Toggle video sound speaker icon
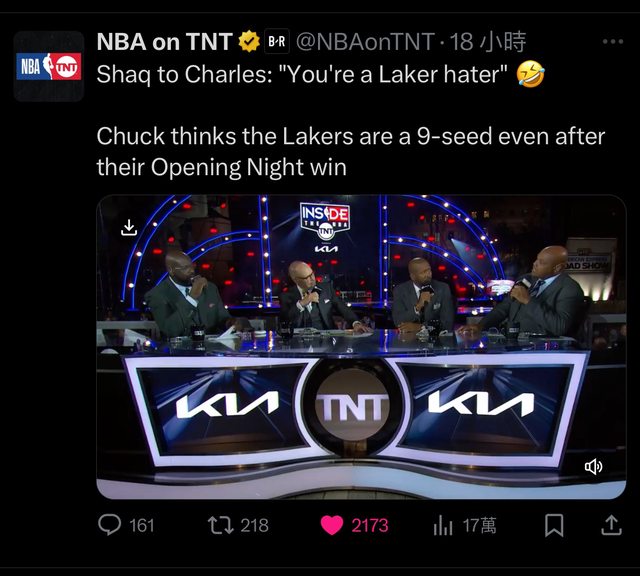Screen dimensions: 640x576 pos(593,466)
